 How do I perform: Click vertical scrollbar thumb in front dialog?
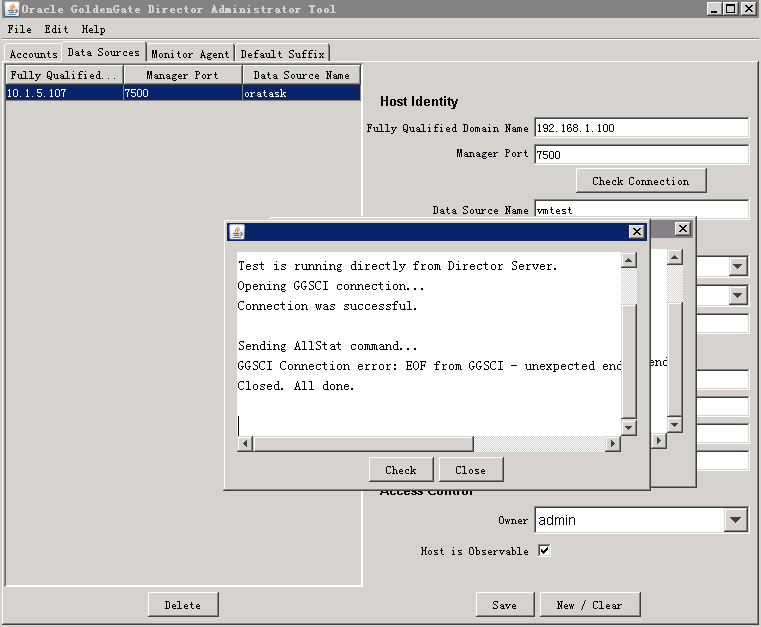(x=629, y=361)
